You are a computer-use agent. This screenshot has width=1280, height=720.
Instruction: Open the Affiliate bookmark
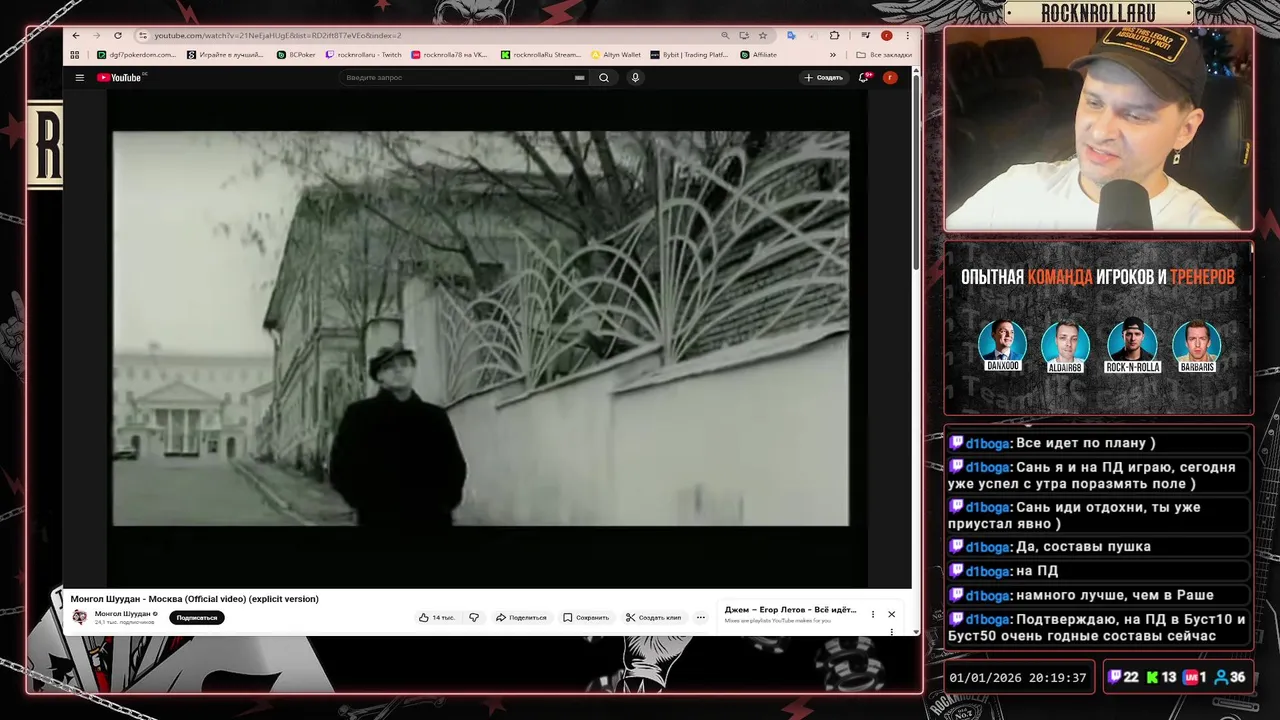click(x=758, y=55)
